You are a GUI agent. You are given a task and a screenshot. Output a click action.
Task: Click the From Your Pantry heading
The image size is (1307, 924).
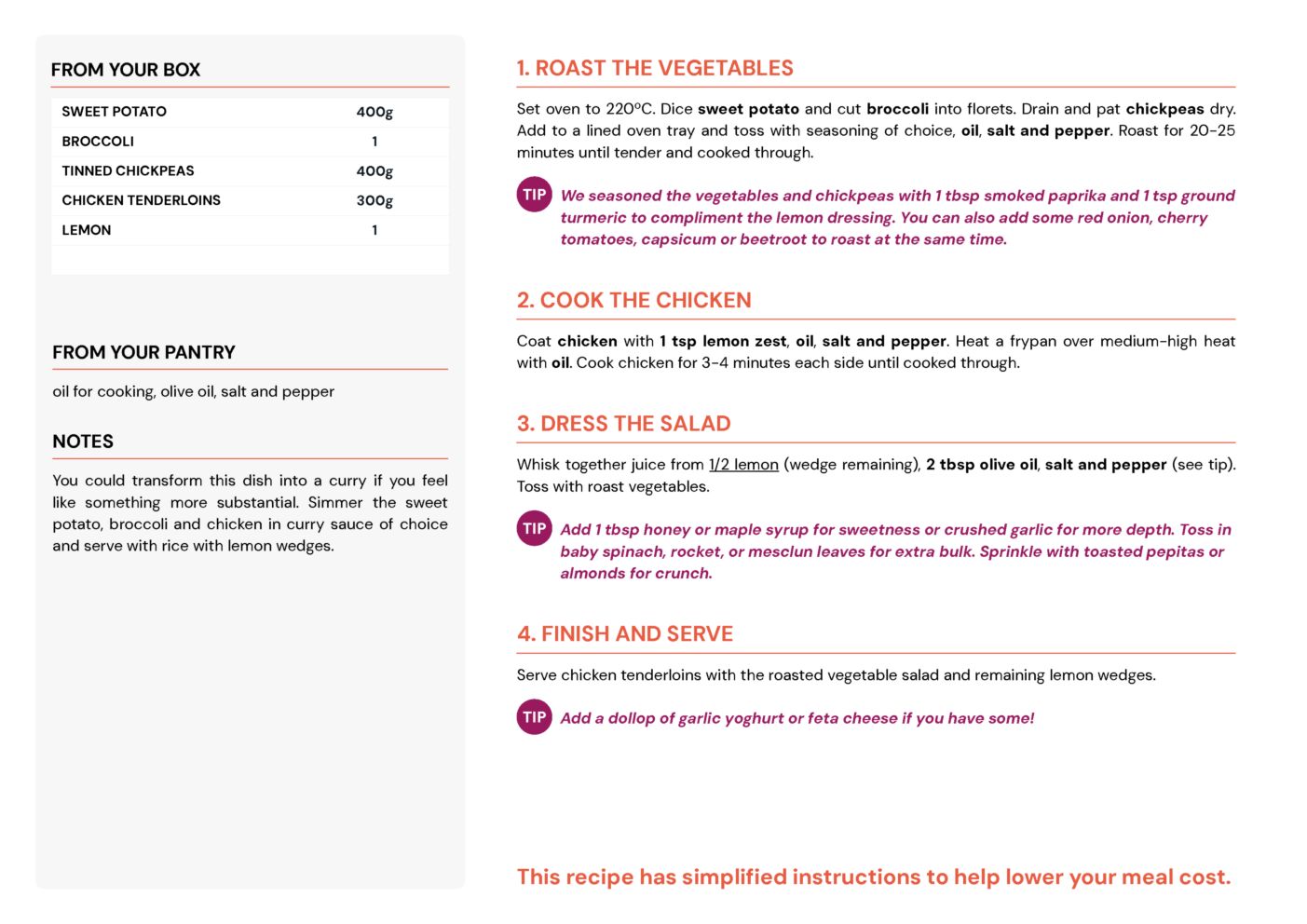(143, 352)
